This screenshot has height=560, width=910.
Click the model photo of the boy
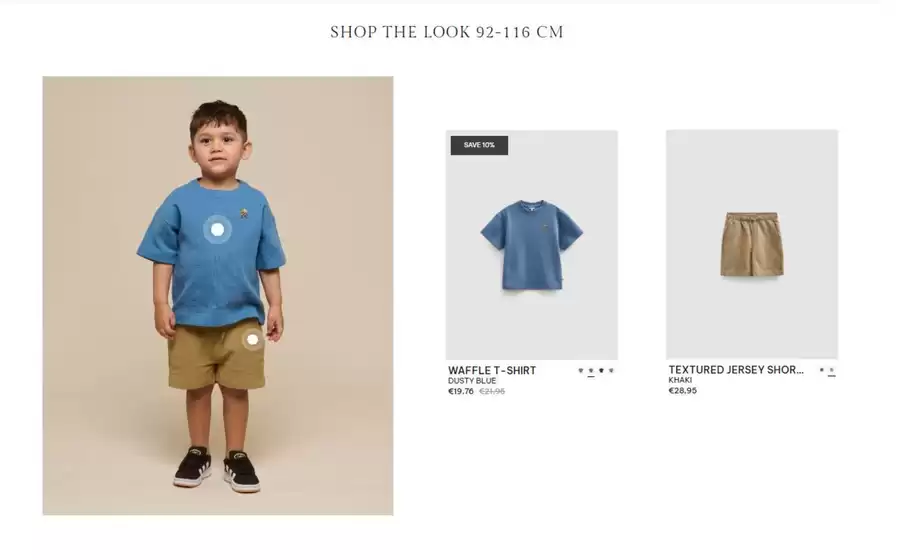point(218,295)
